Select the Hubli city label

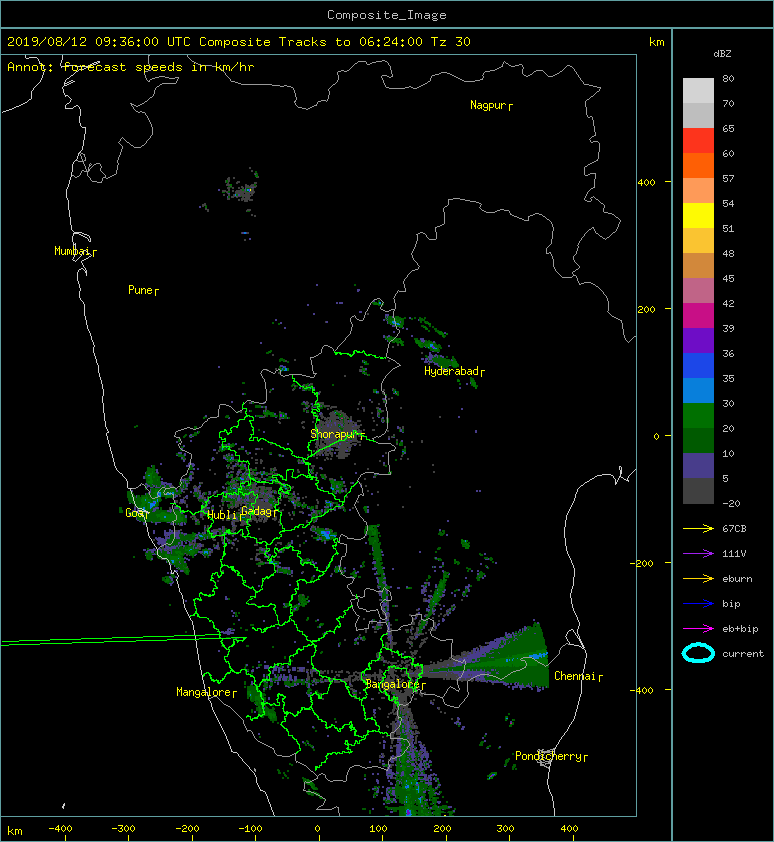pyautogui.click(x=224, y=515)
